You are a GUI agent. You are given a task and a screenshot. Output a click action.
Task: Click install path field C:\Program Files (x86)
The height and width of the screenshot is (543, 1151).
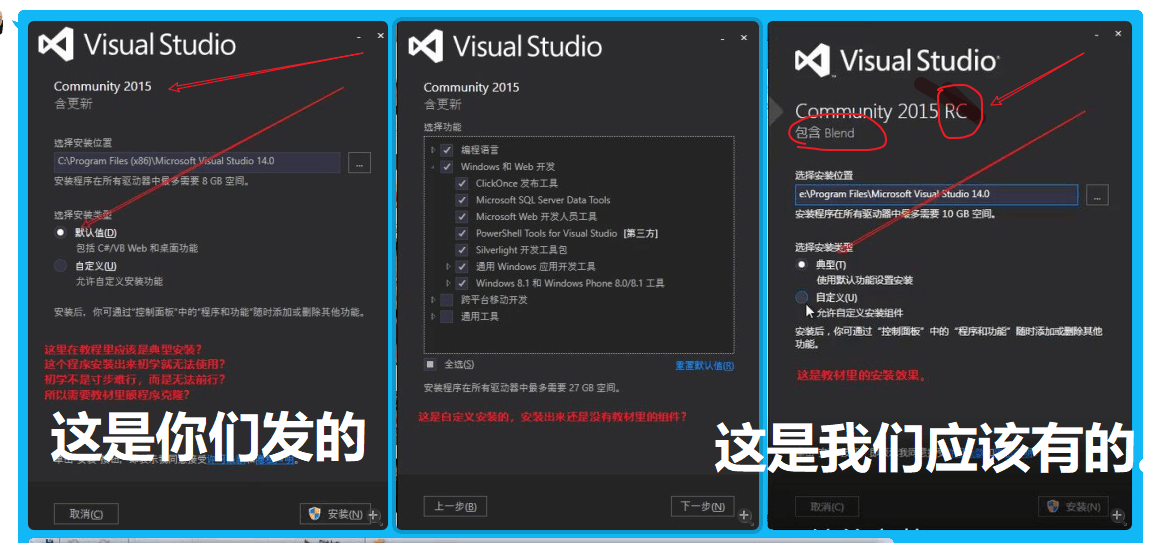tap(197, 161)
